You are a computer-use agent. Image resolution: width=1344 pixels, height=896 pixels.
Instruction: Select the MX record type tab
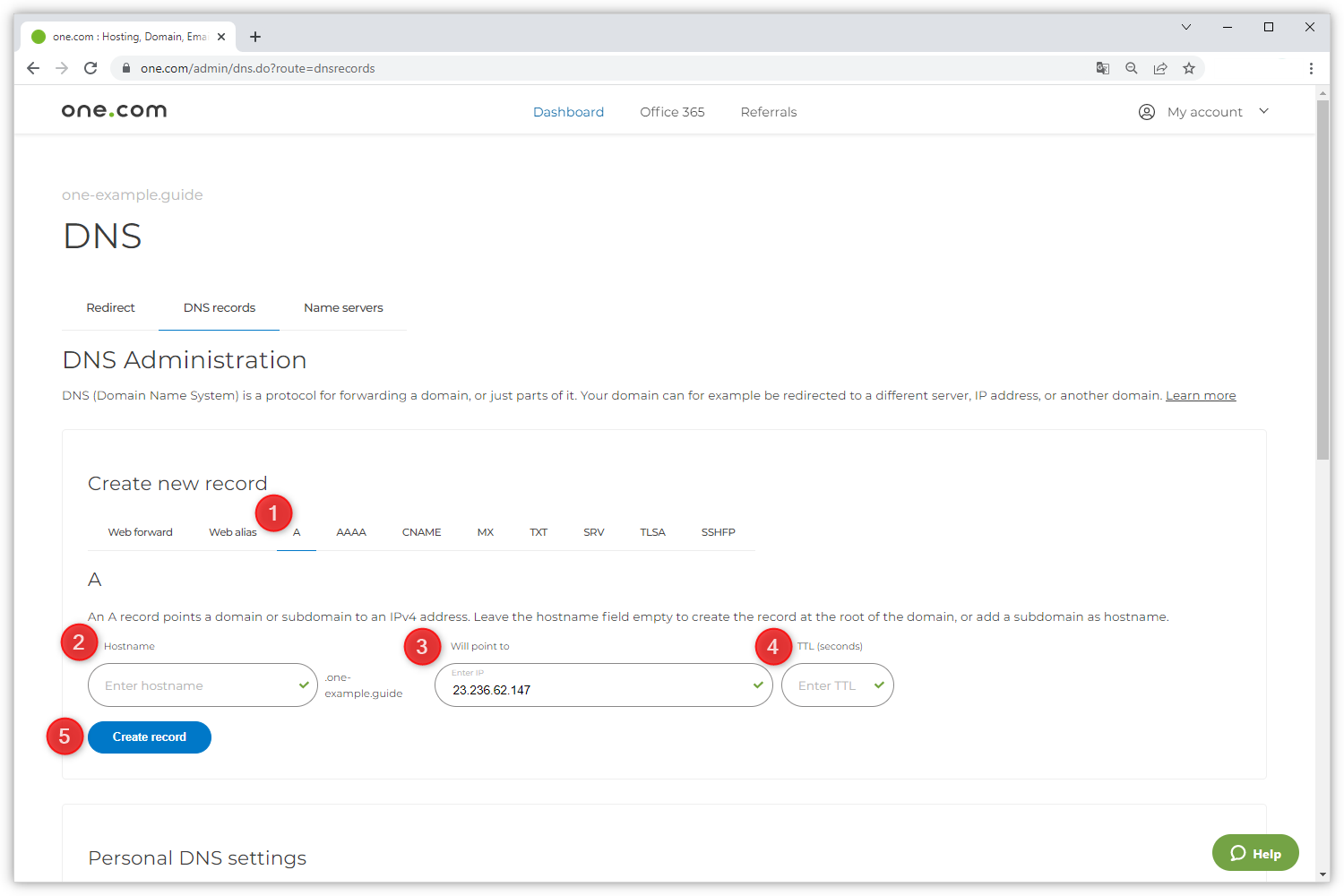(x=486, y=532)
